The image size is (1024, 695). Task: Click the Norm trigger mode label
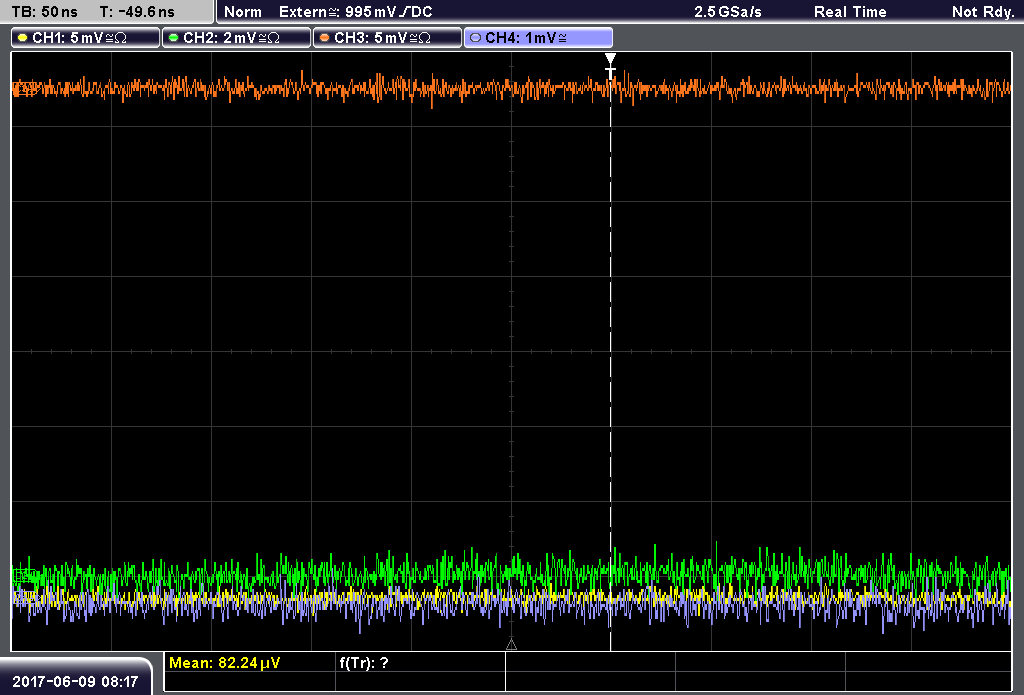[243, 12]
